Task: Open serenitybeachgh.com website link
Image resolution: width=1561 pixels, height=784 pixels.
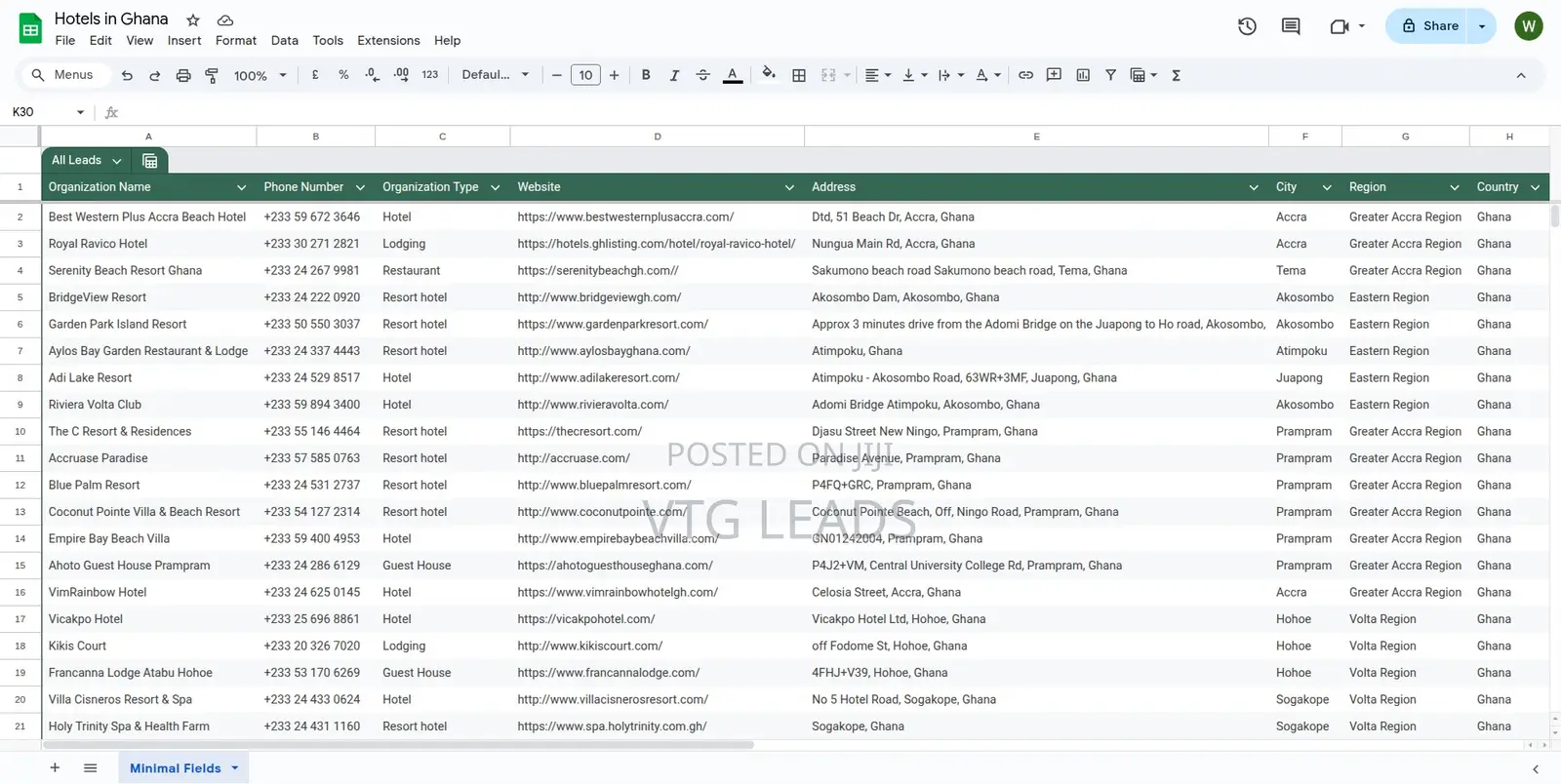Action: tap(598, 271)
